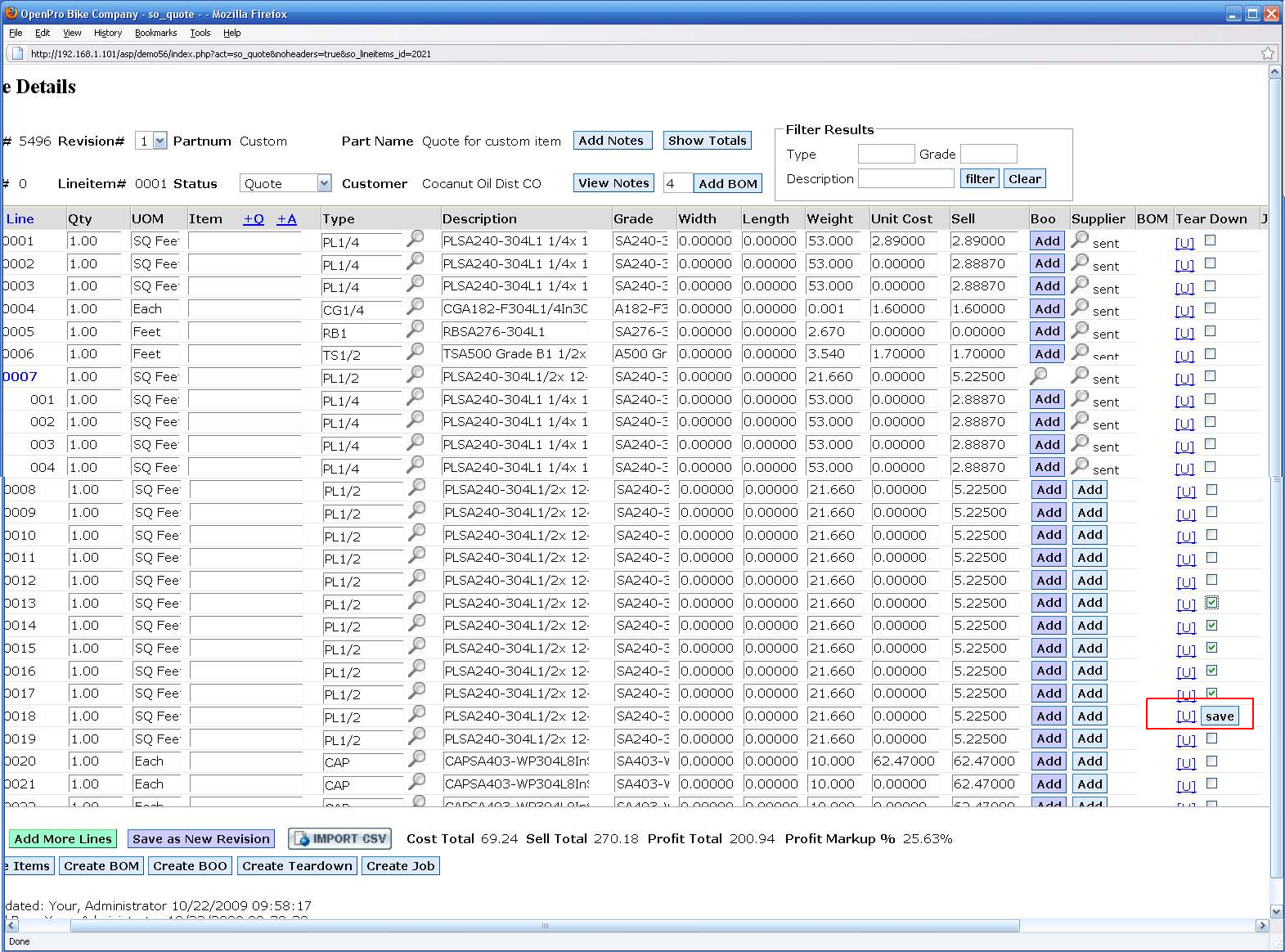The height and width of the screenshot is (952, 1285).
Task: Open the Revision# dropdown
Action: [160, 141]
